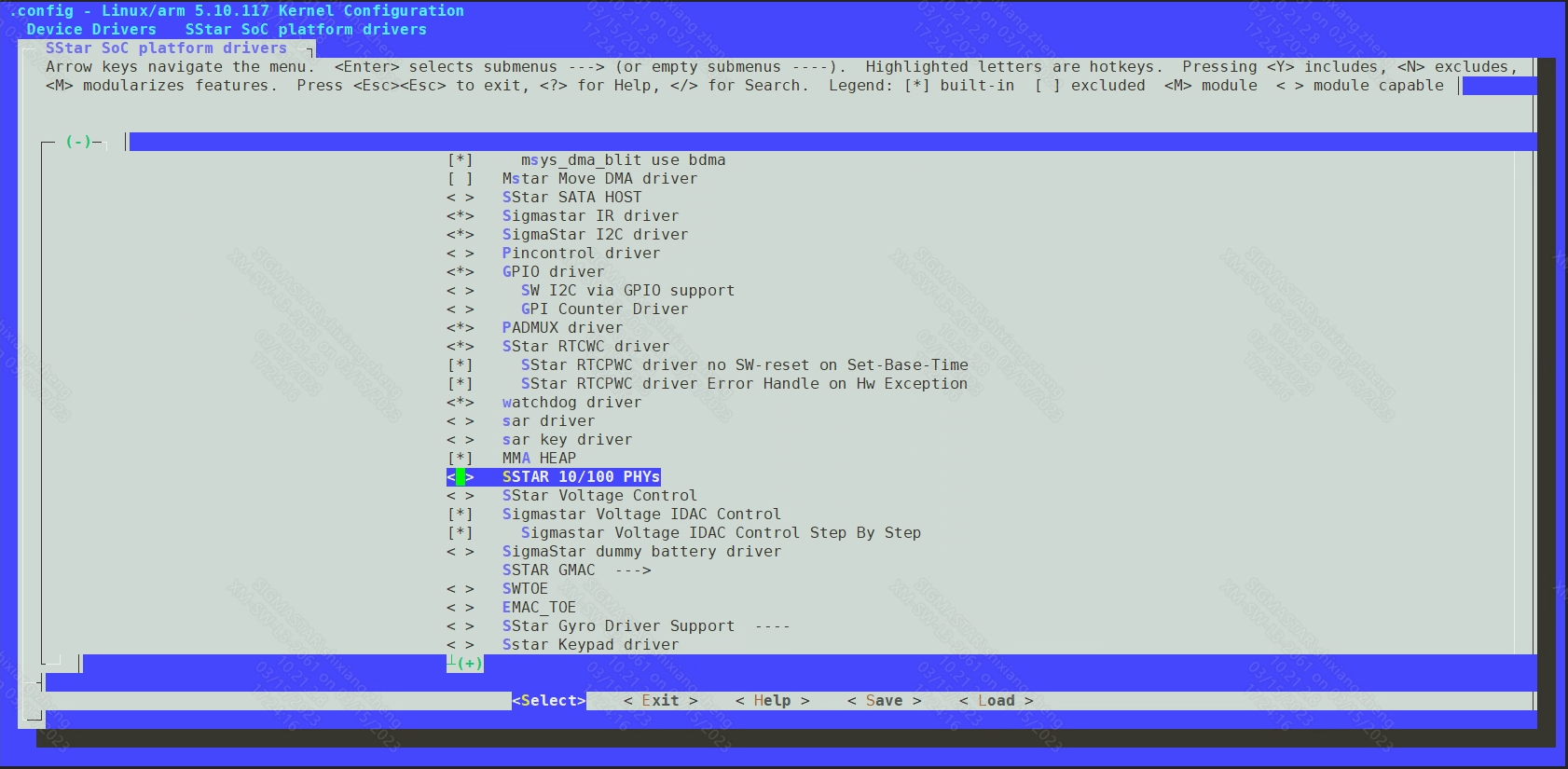Click the Load button
1568x769 pixels.
click(997, 701)
